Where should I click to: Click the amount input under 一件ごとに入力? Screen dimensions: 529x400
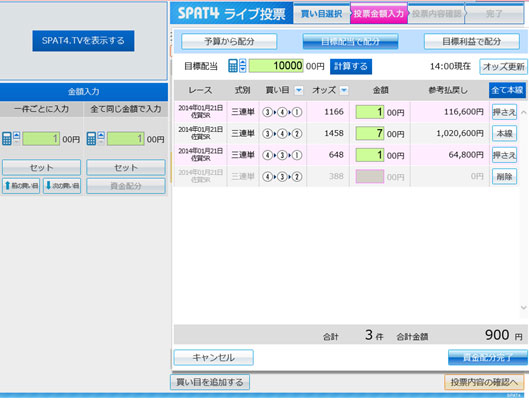coord(41,139)
